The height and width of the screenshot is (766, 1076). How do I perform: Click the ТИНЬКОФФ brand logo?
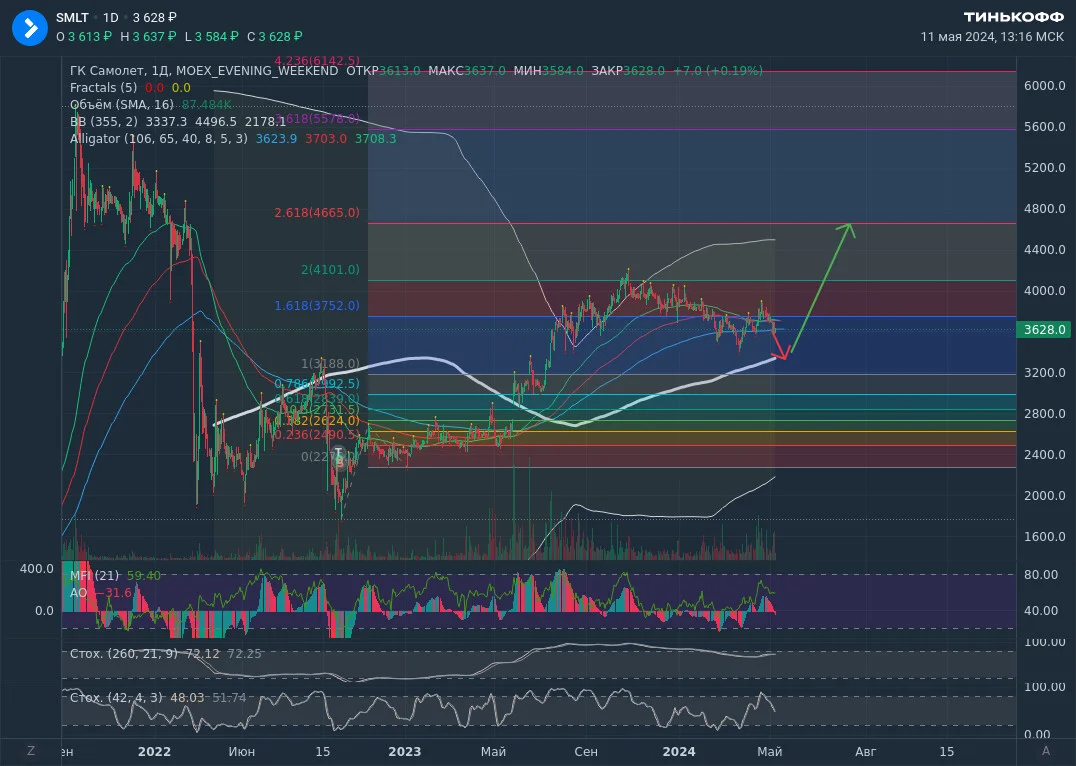coord(1014,17)
